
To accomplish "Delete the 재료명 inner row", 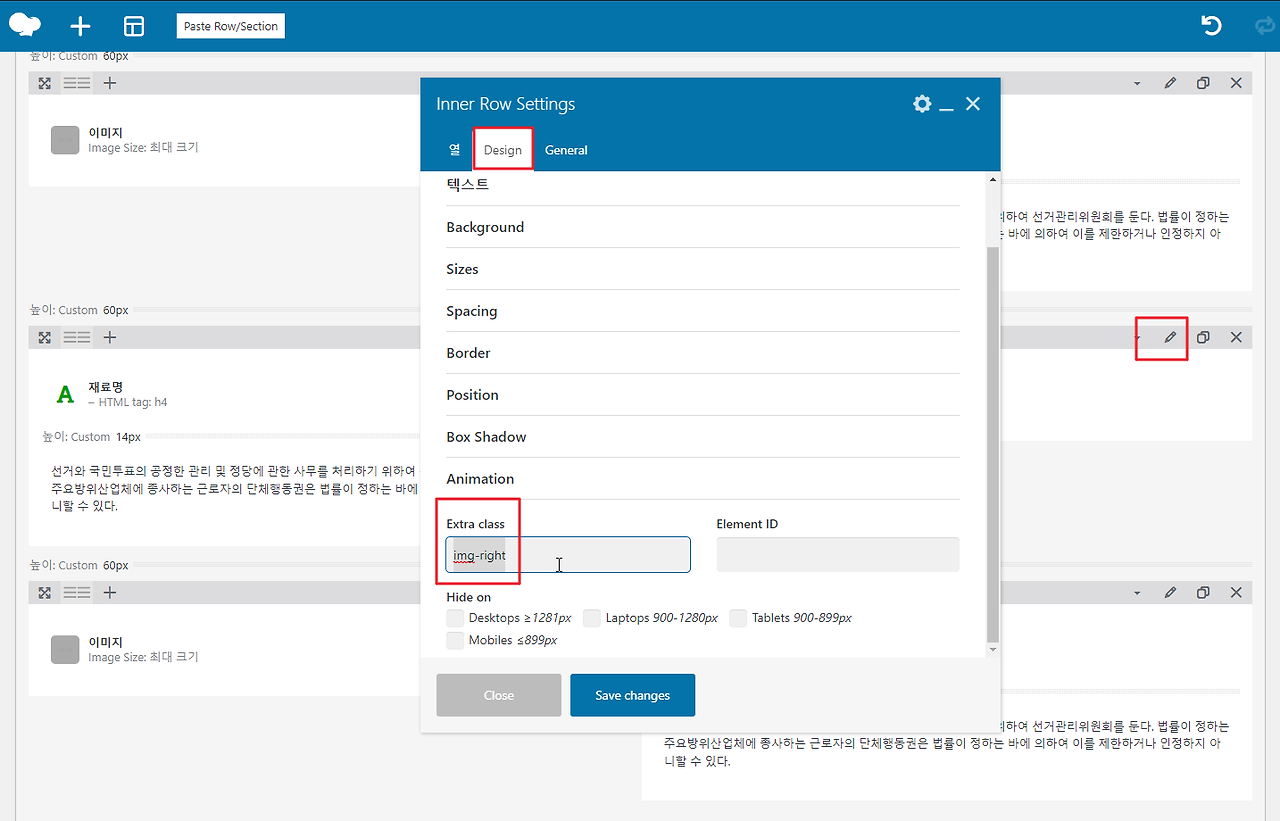I will [x=1236, y=337].
